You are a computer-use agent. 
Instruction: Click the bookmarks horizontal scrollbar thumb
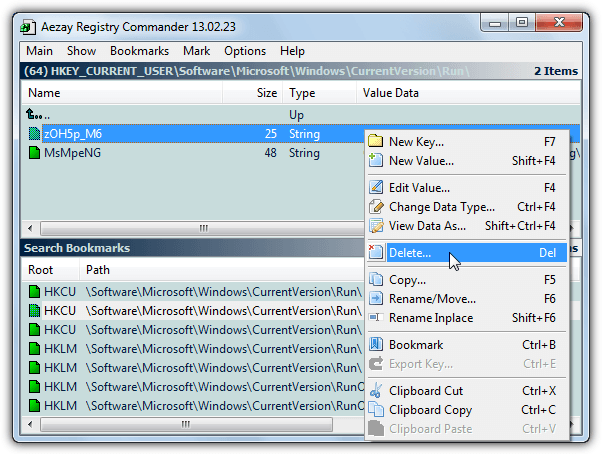186,424
